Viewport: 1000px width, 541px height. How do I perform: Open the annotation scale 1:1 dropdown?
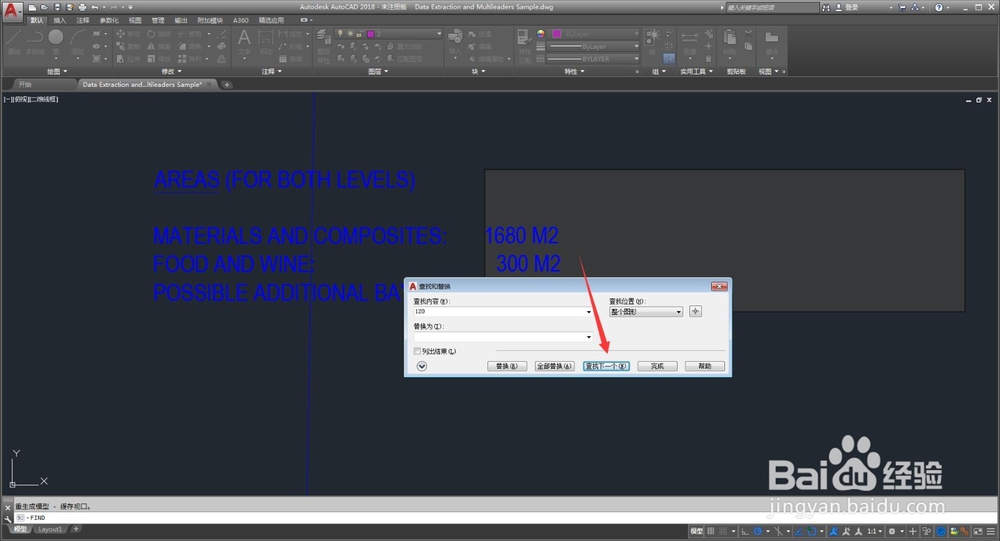874,531
